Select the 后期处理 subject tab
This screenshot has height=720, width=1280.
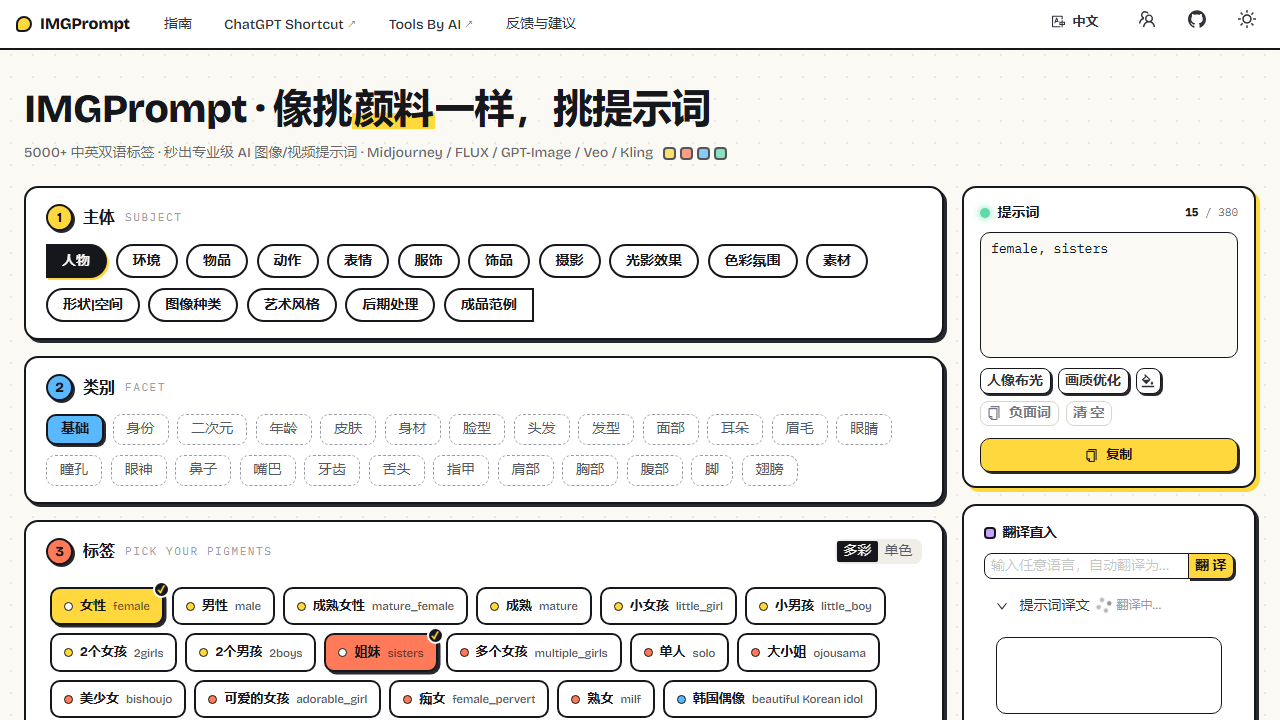(390, 305)
